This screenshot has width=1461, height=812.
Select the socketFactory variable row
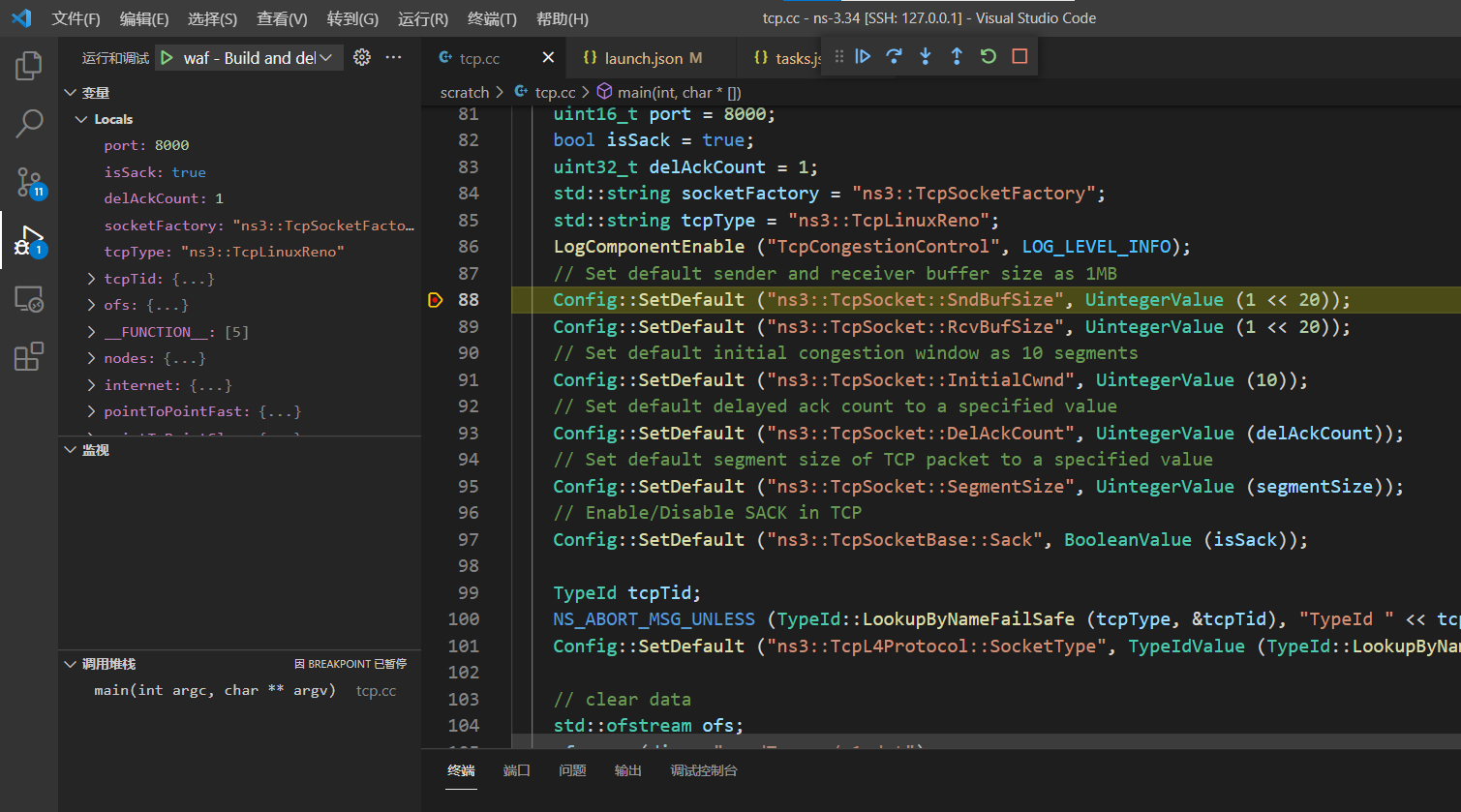point(240,226)
